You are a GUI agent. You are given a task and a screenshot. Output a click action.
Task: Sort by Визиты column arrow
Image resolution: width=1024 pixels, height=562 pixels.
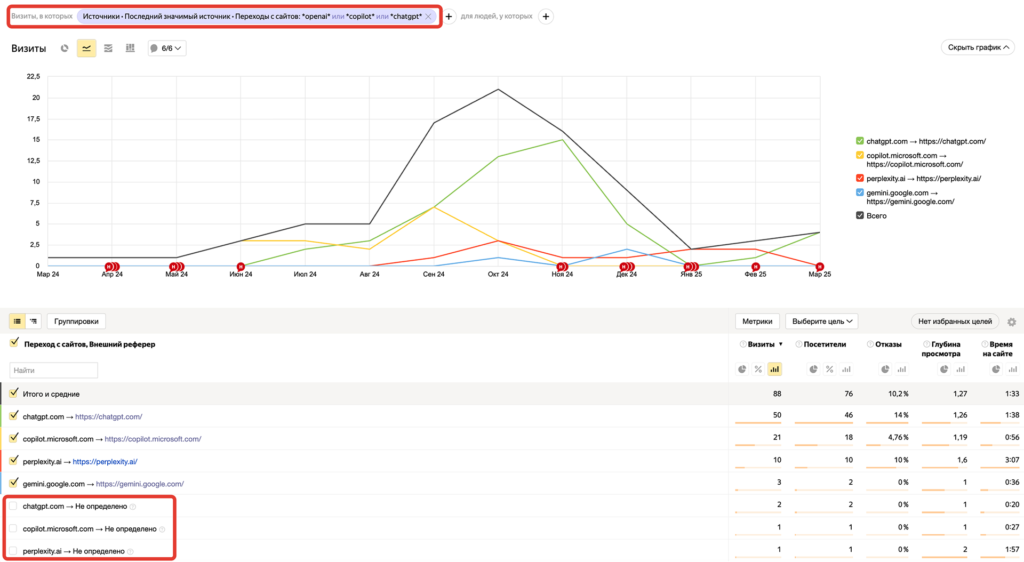(x=780, y=345)
